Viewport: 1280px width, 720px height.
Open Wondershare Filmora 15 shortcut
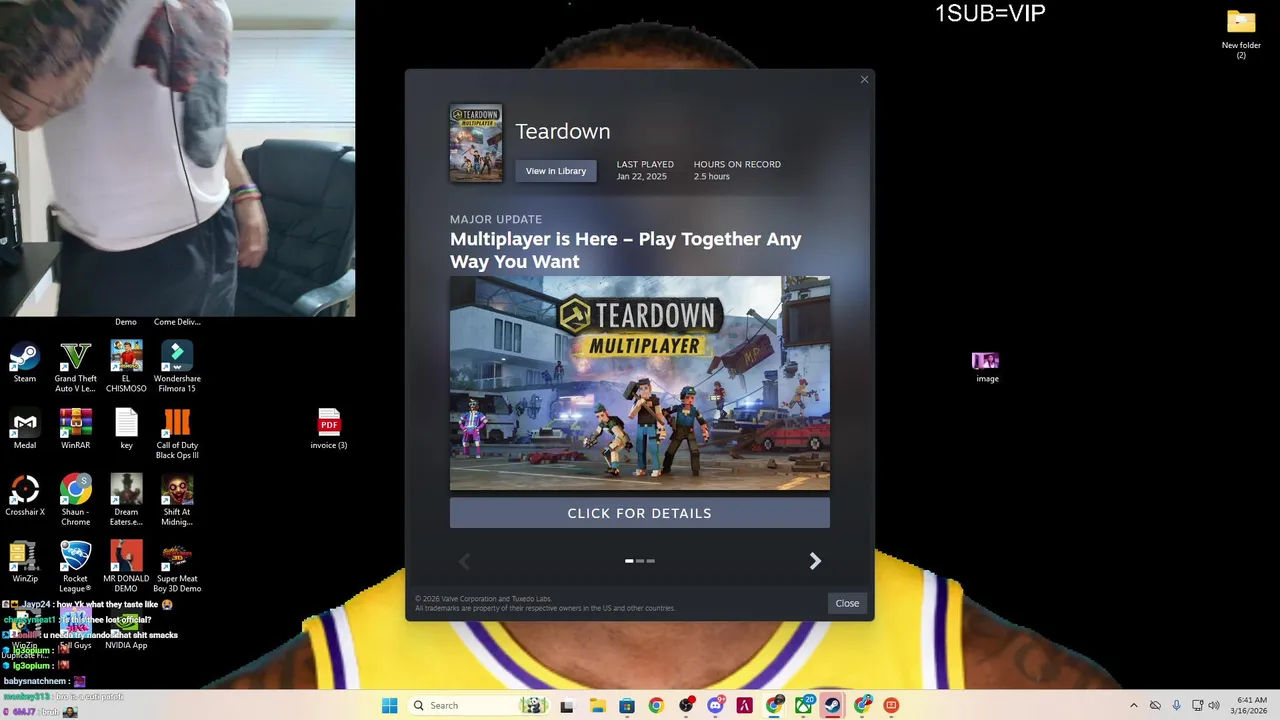tap(177, 367)
